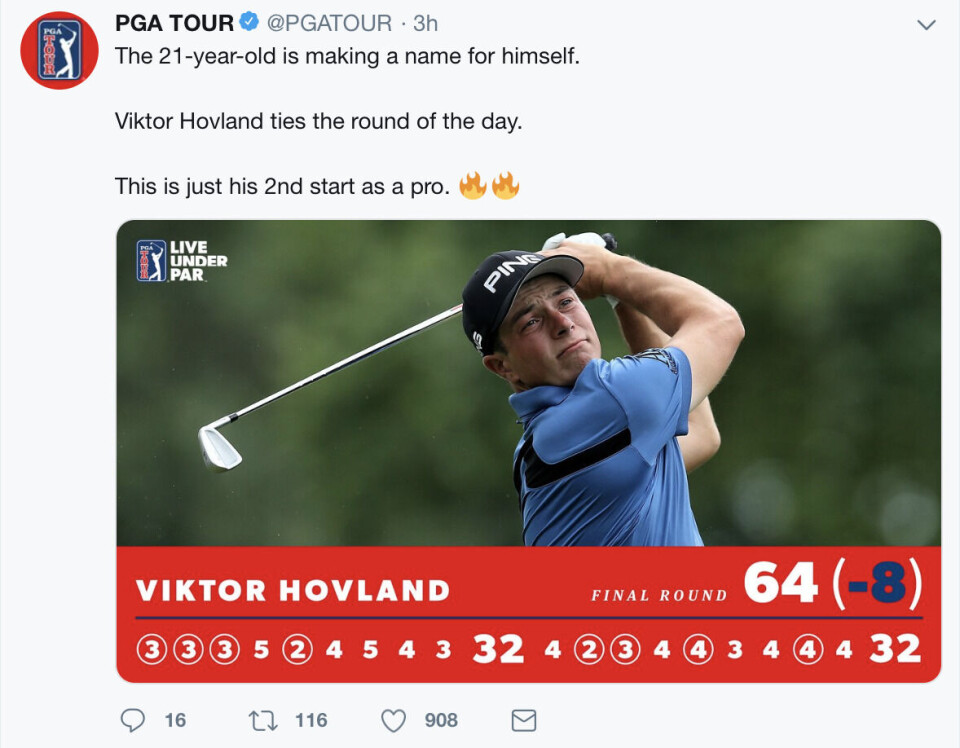Screen dimensions: 960x748
Task: Click the blue verified badge
Action: coord(249,22)
